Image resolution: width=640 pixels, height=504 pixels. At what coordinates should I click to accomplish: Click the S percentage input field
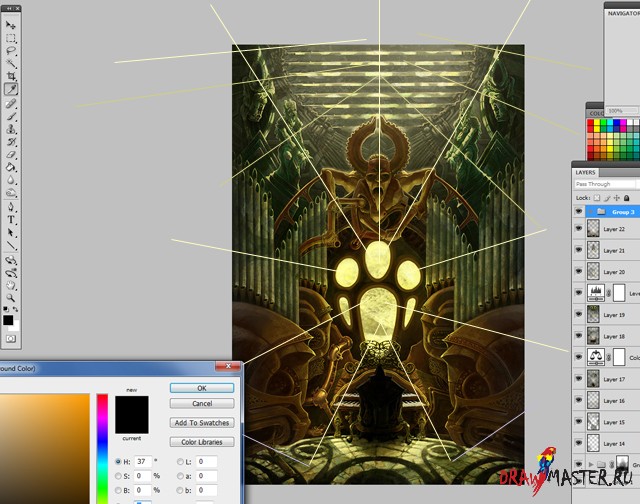143,476
